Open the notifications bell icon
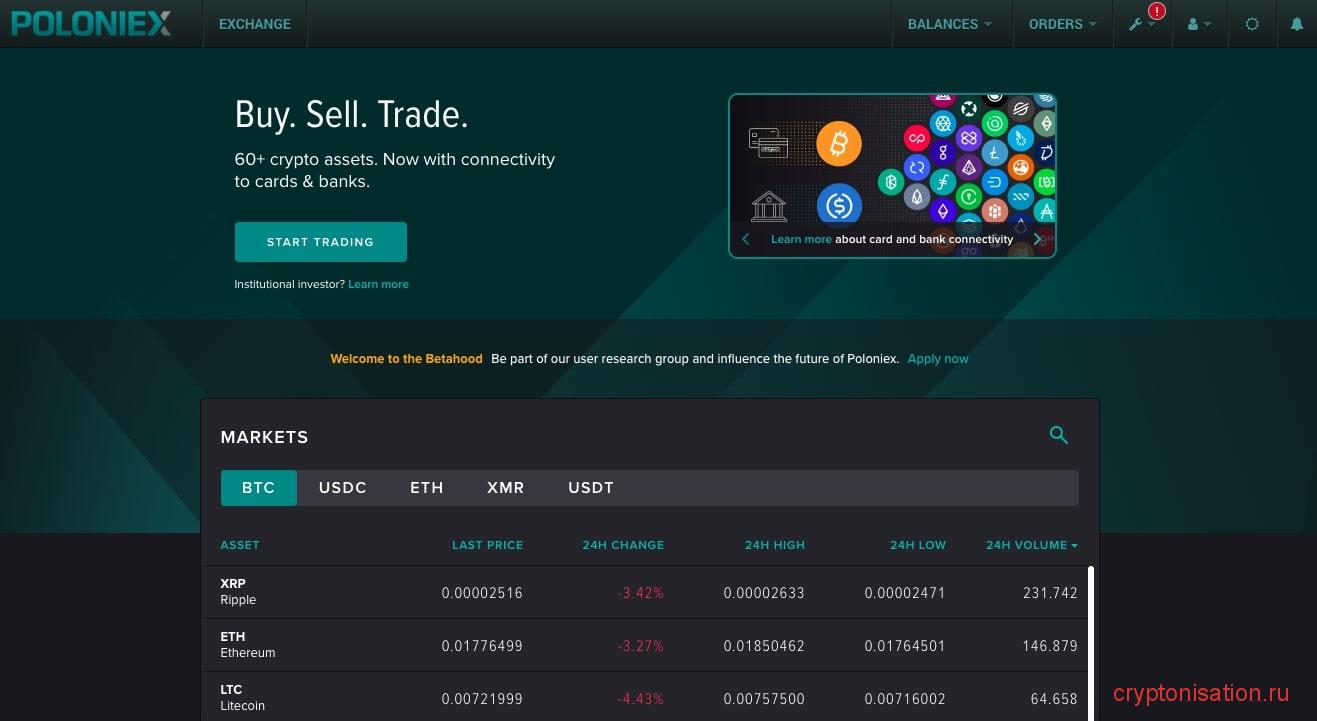This screenshot has width=1317, height=721. click(1297, 23)
